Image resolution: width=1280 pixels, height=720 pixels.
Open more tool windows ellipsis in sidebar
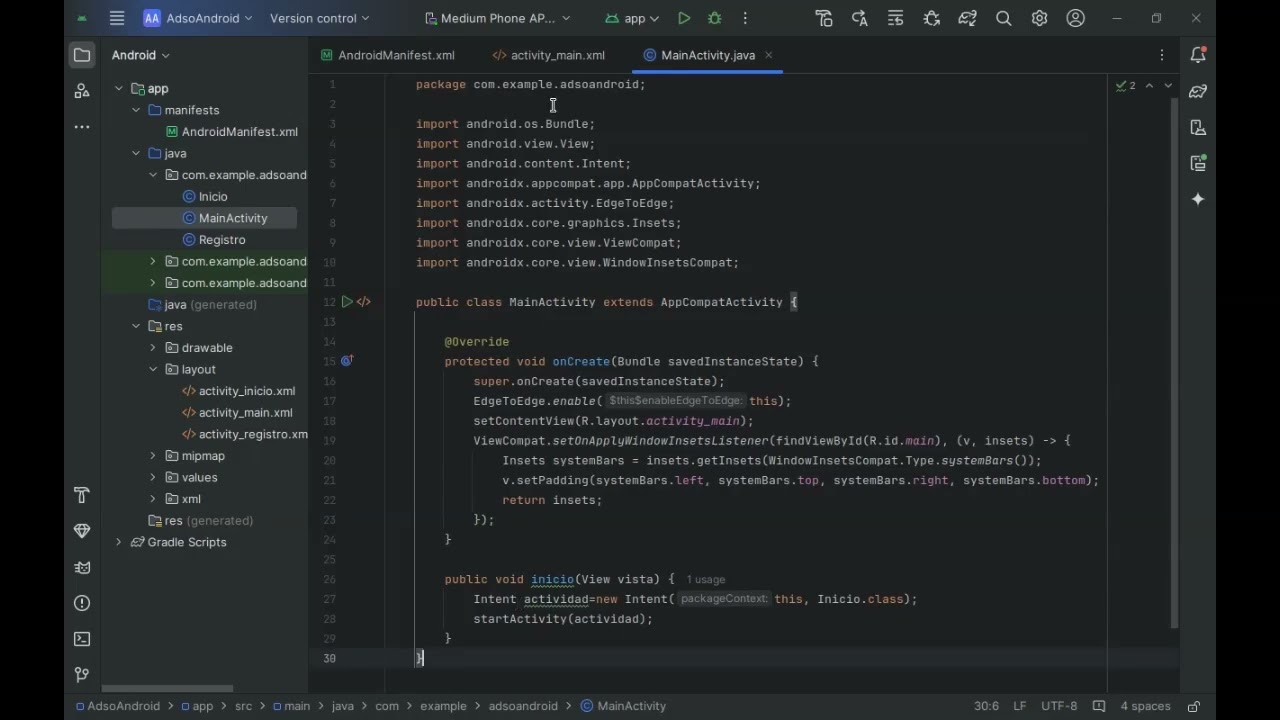(x=82, y=127)
